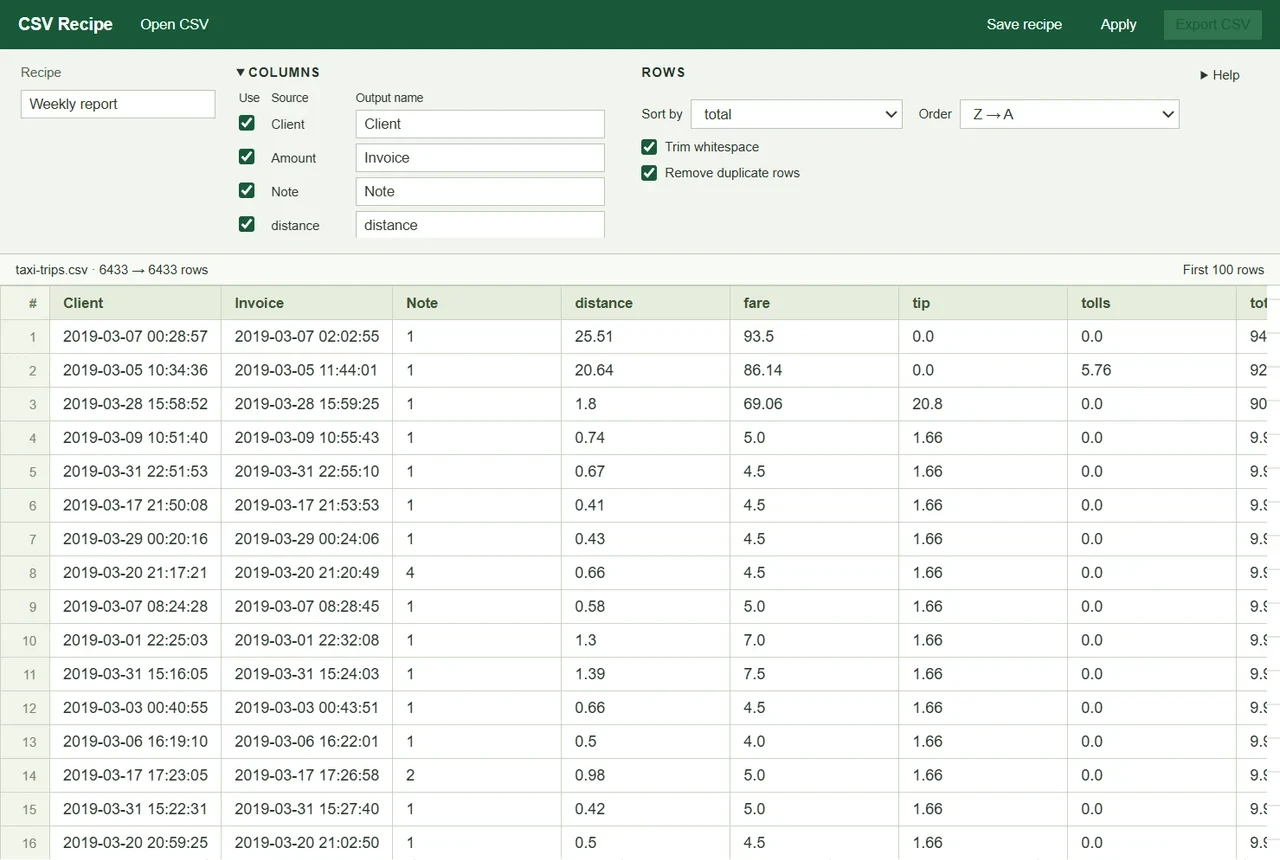The height and width of the screenshot is (860, 1280).
Task: Uncheck the Amount column checkbox
Action: tap(247, 157)
